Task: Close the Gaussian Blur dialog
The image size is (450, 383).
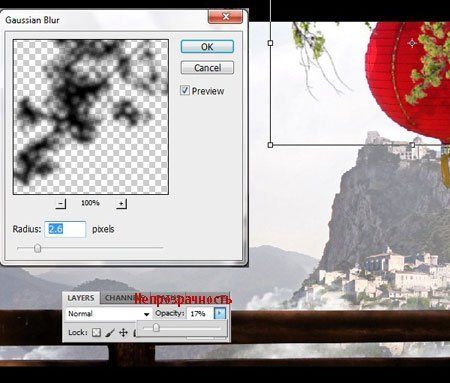Action: [225, 16]
